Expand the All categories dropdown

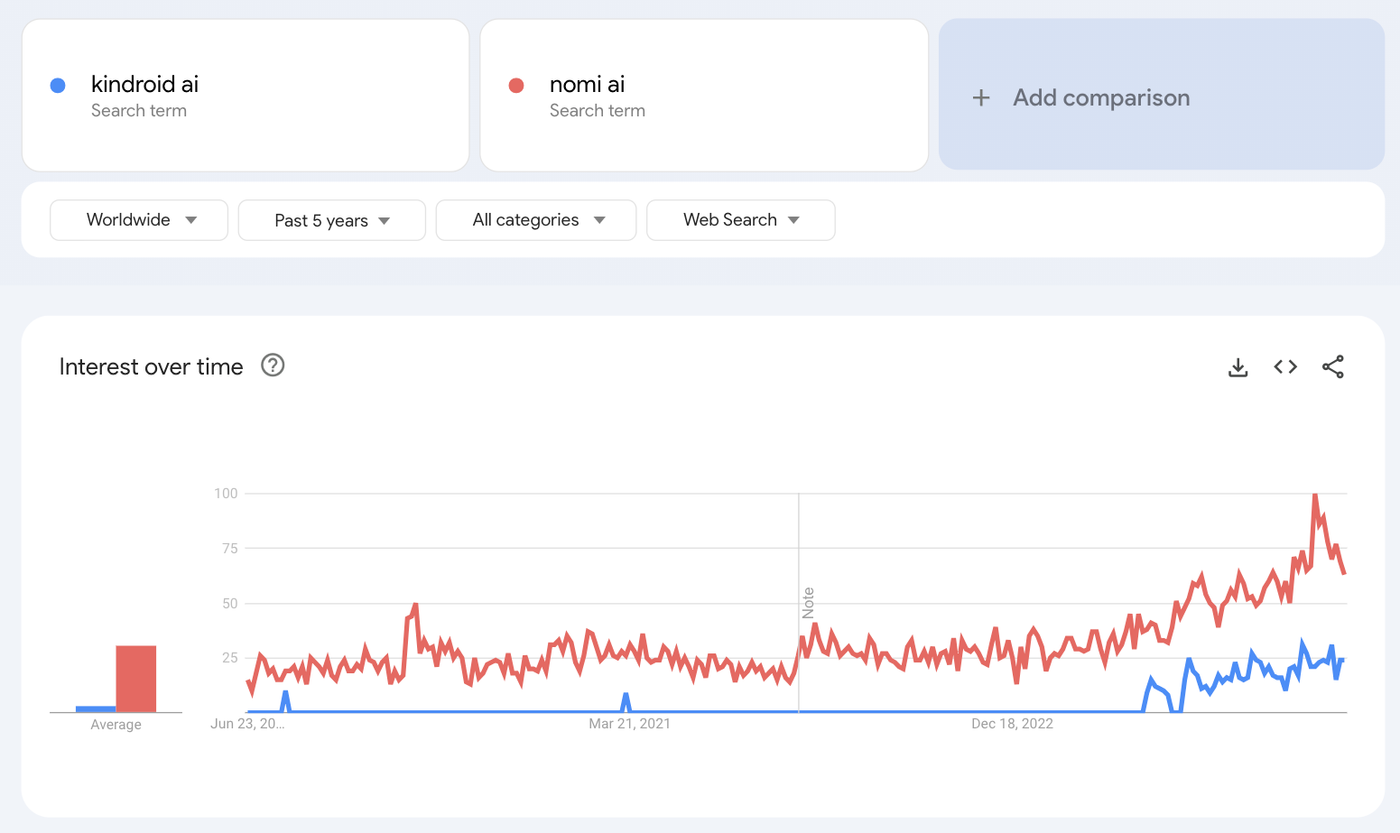tap(536, 220)
